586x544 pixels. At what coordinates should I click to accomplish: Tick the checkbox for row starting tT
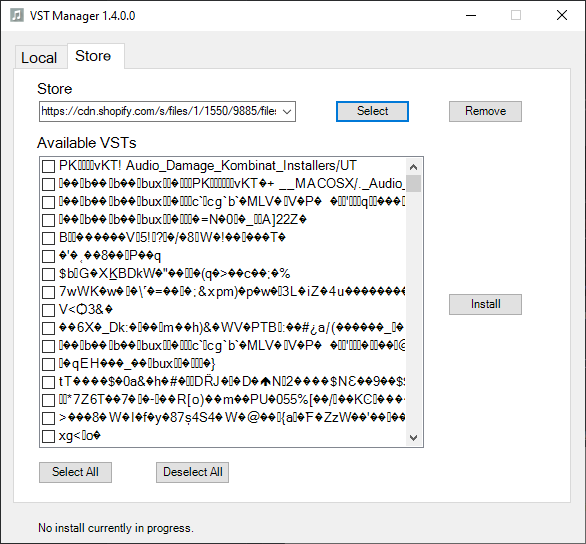tap(48, 382)
